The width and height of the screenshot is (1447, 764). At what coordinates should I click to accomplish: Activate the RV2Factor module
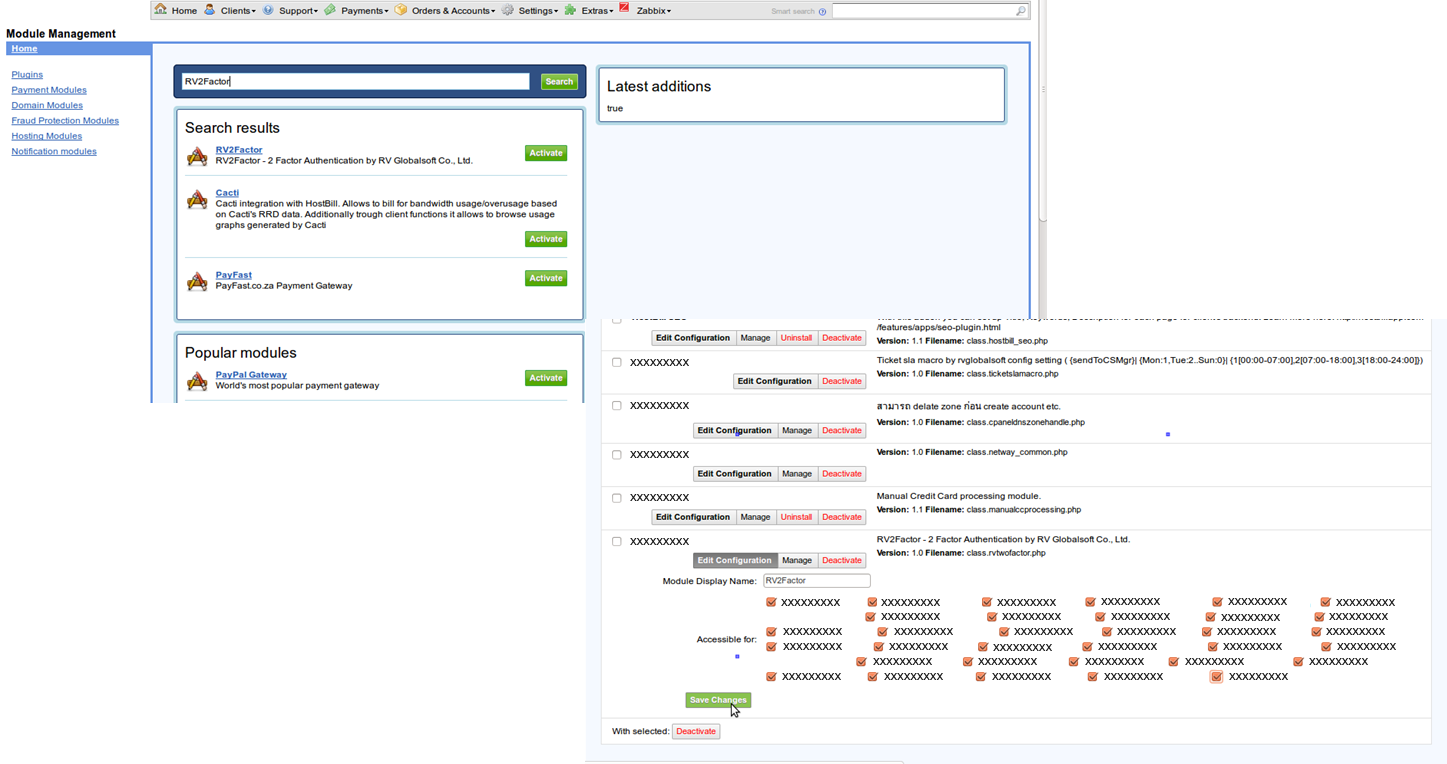pyautogui.click(x=546, y=153)
